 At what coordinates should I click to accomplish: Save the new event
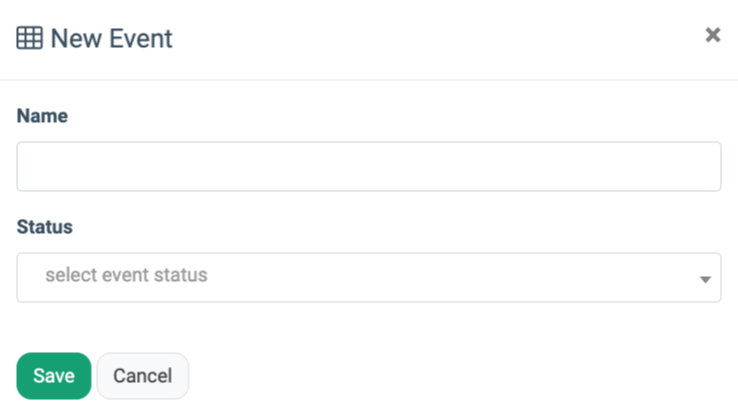(x=54, y=376)
